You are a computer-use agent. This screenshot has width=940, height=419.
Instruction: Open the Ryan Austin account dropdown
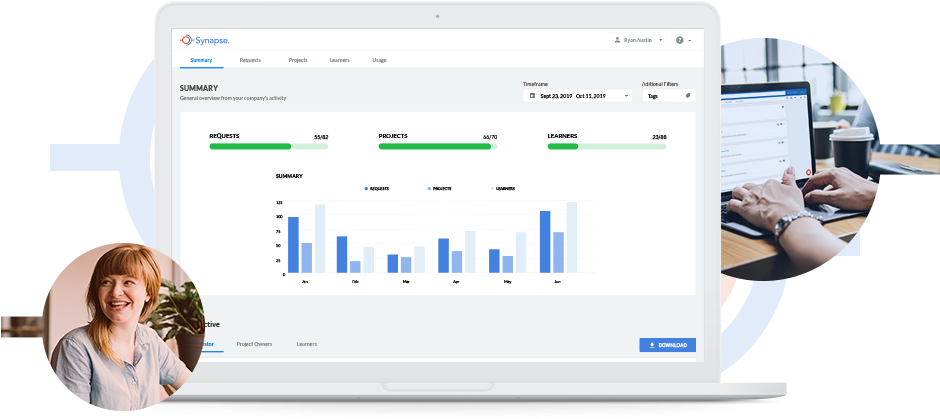coord(638,40)
